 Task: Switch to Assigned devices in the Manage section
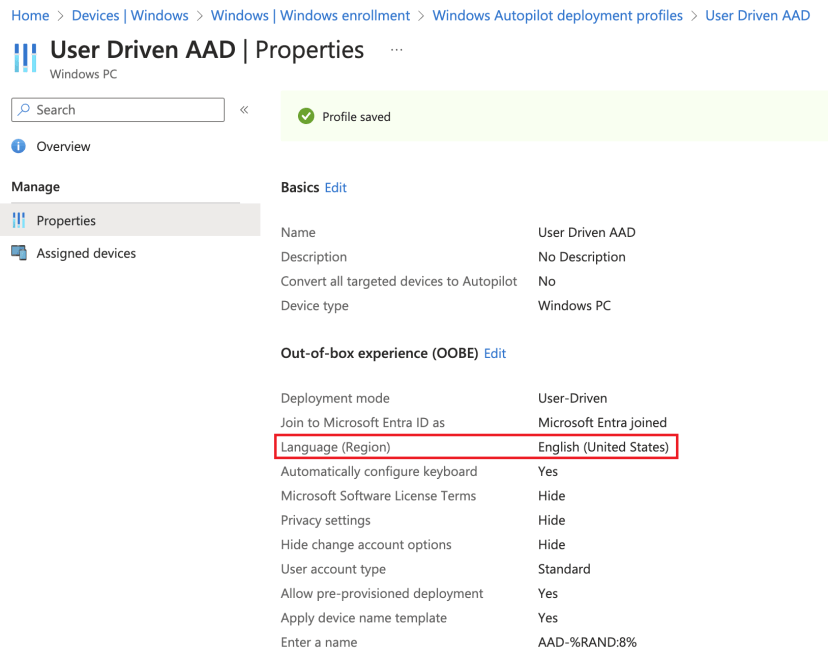coord(85,253)
